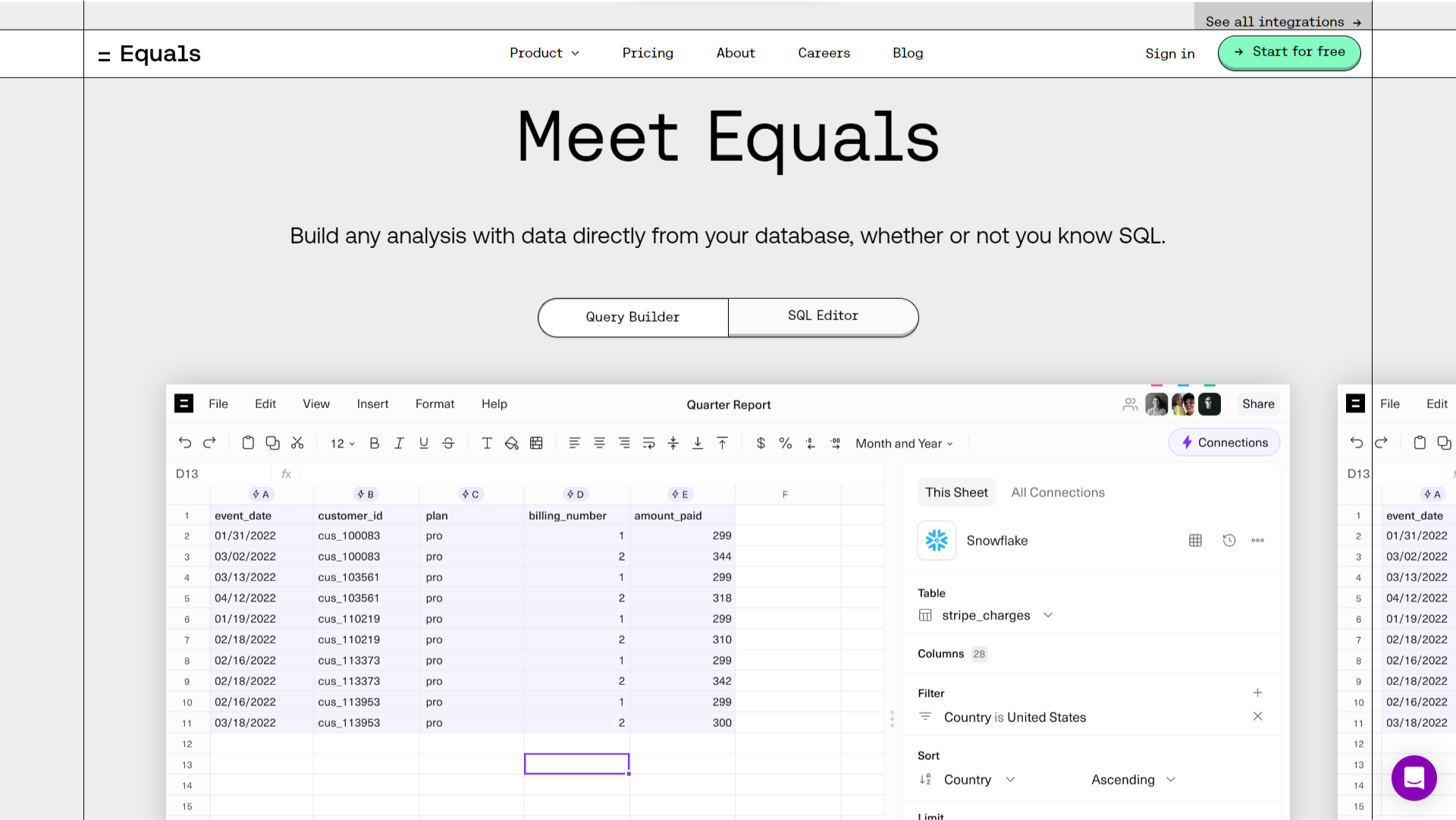Viewport: 1456px width, 820px height.
Task: Vertically align cells to middle
Action: click(x=673, y=443)
